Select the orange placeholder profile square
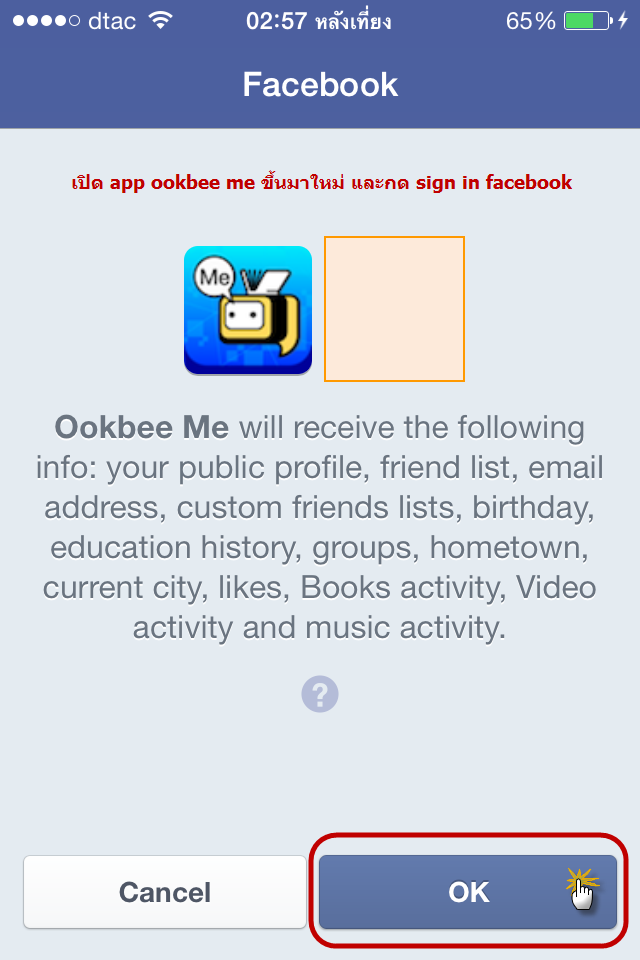Viewport: 640px width, 960px height. pos(394,309)
